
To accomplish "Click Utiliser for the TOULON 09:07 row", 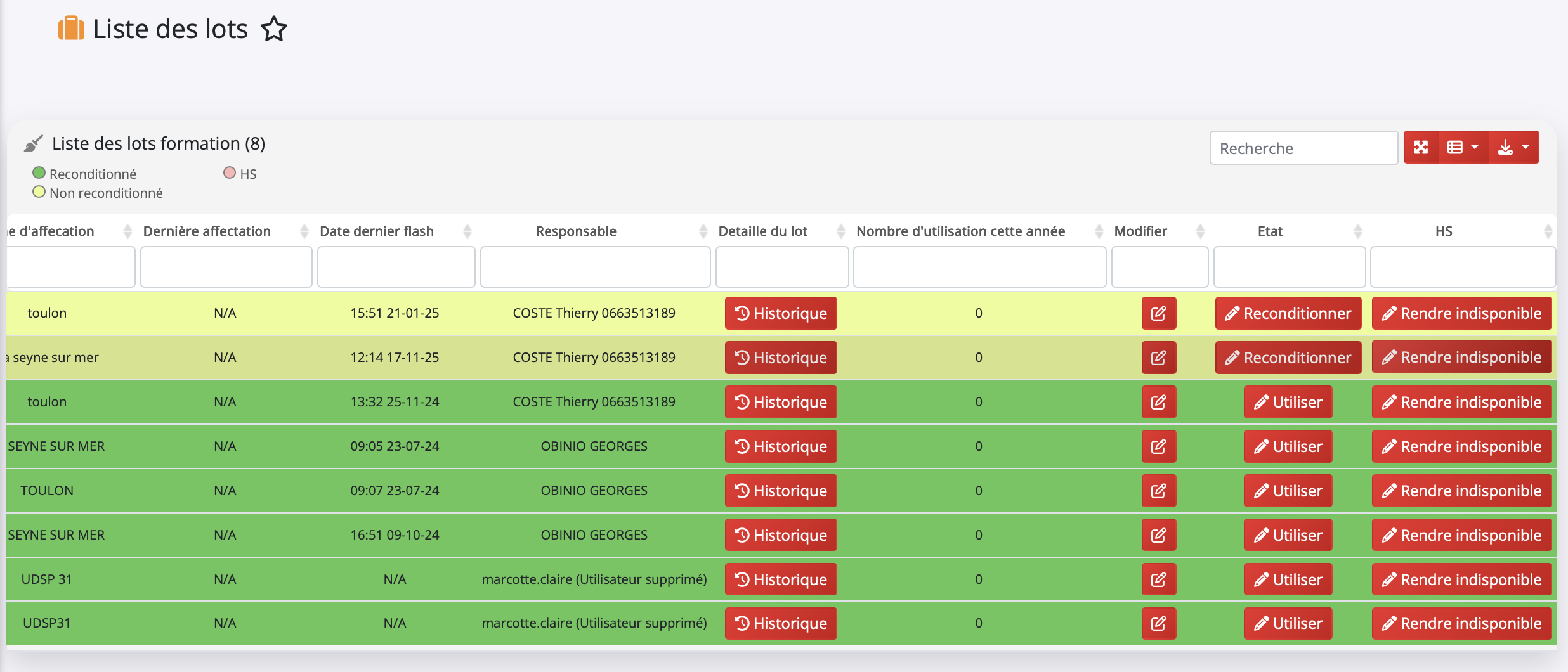I will pos(1288,491).
